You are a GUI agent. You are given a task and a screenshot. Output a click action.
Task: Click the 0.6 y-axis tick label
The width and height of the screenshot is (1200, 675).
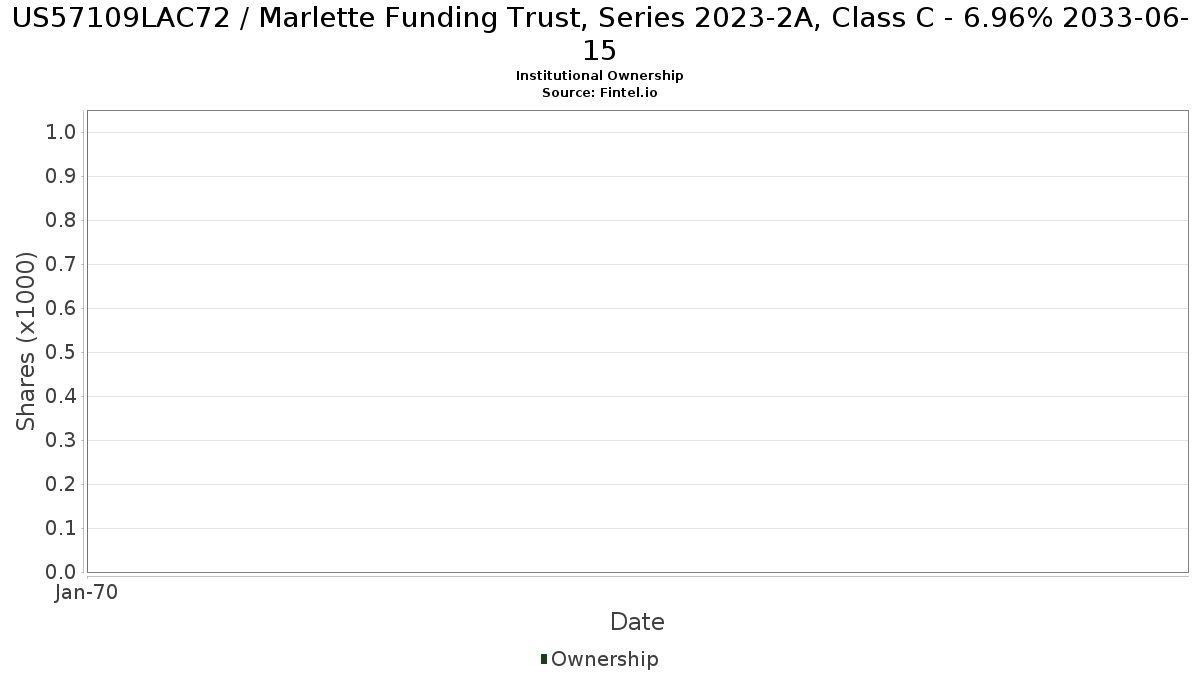pyautogui.click(x=62, y=308)
